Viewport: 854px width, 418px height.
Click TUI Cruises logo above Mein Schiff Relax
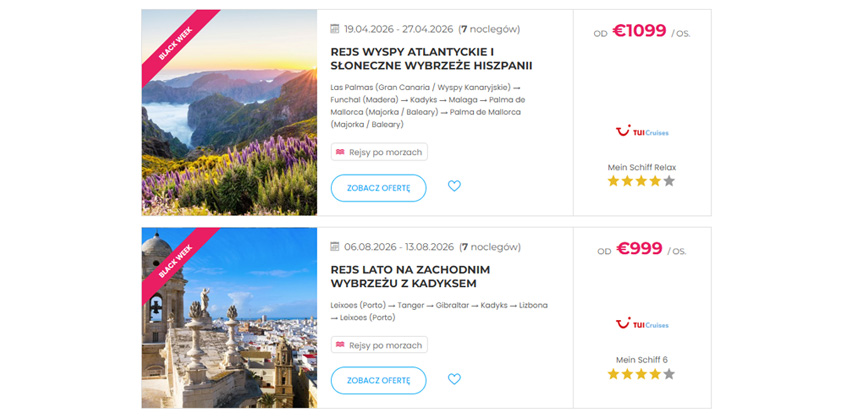click(641, 131)
